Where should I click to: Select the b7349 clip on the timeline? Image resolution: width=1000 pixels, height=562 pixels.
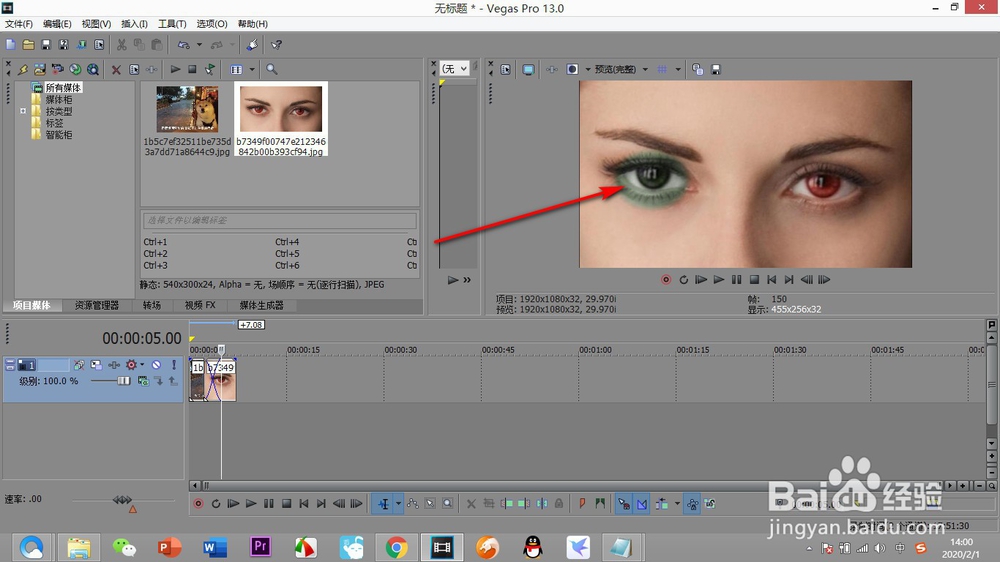[223, 381]
